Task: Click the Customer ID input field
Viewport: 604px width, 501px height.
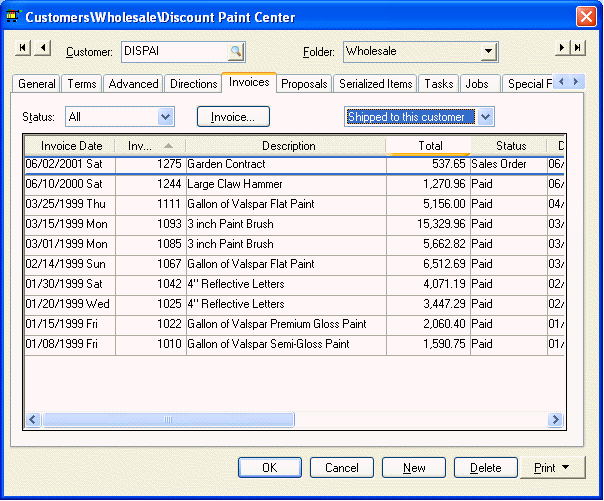Action: (x=175, y=52)
